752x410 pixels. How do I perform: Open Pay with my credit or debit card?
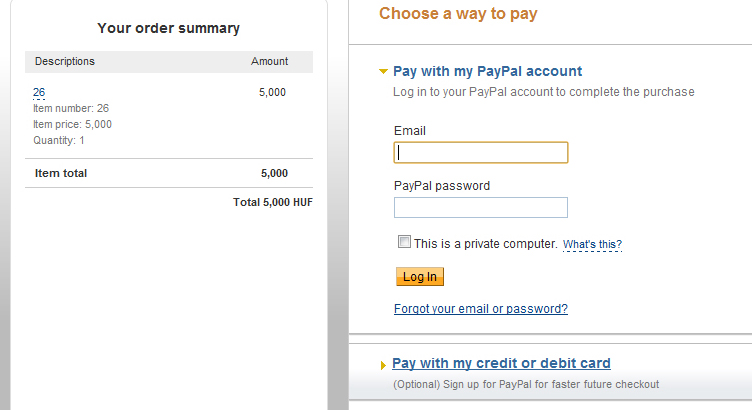coord(501,363)
